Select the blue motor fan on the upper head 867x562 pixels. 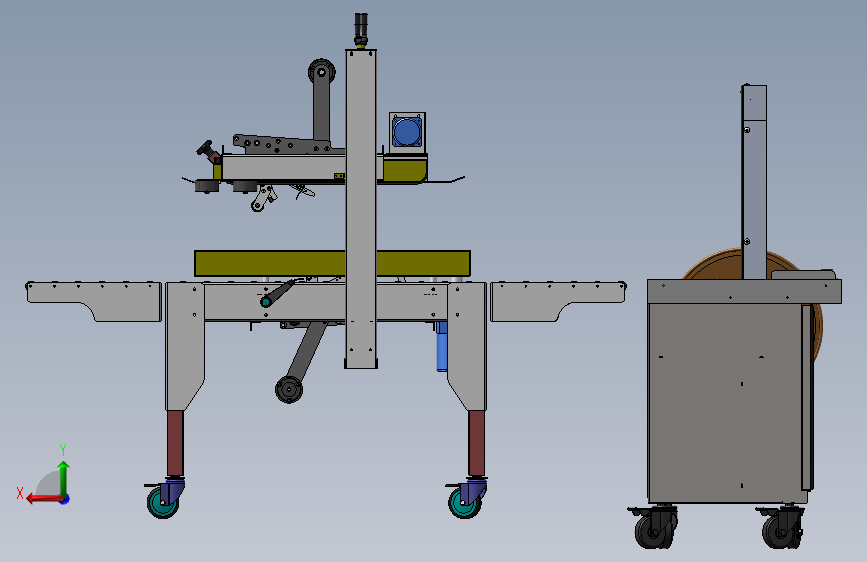coord(407,132)
